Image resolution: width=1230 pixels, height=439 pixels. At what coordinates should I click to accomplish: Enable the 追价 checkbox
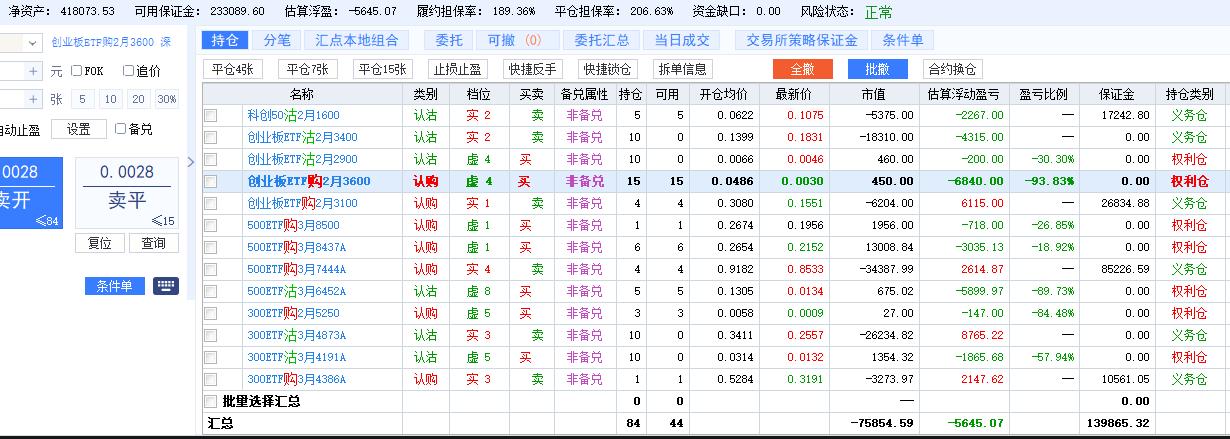tap(128, 71)
